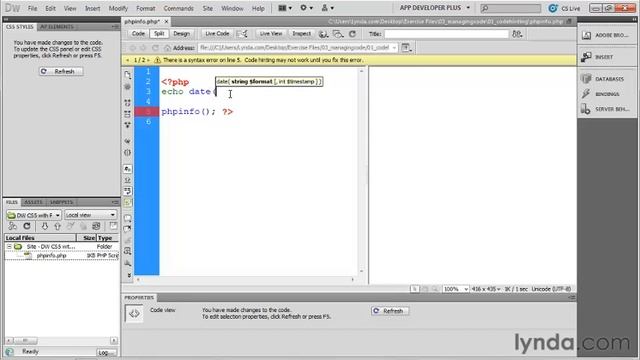Open the Local view dropdown
This screenshot has width=640, height=360.
pos(90,215)
